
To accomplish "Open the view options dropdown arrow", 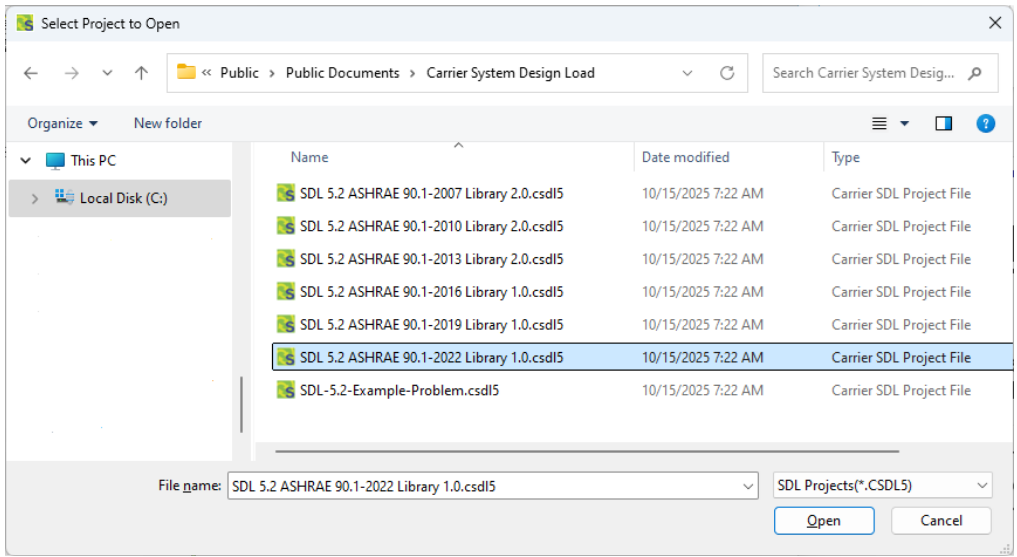I will (904, 123).
